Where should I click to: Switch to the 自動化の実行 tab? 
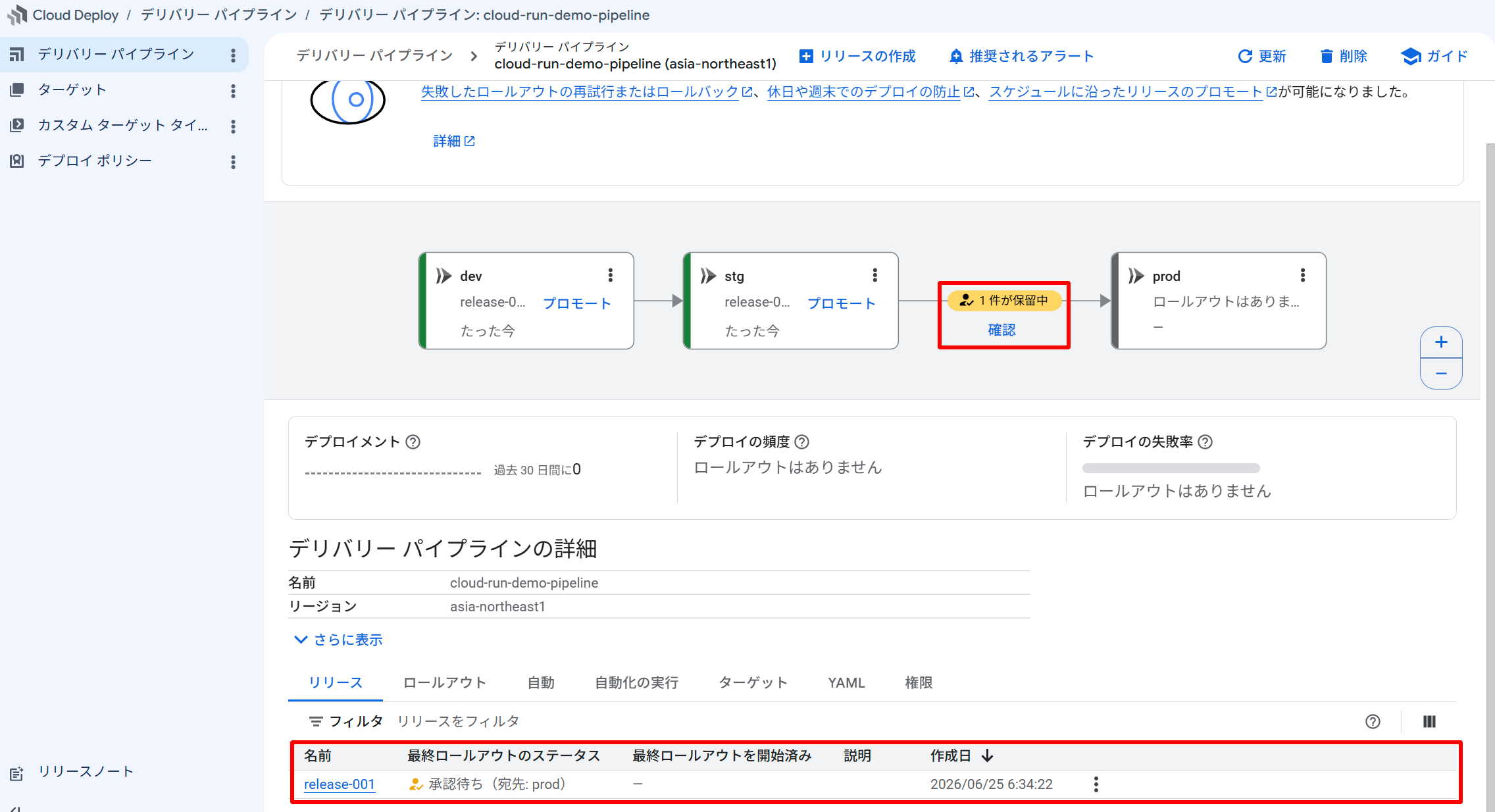[x=636, y=683]
